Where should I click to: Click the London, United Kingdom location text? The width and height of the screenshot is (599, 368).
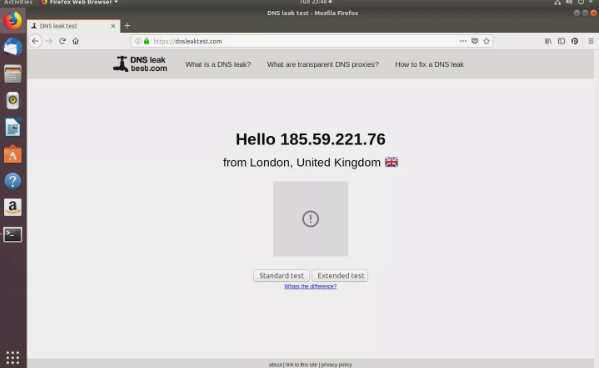click(315, 162)
